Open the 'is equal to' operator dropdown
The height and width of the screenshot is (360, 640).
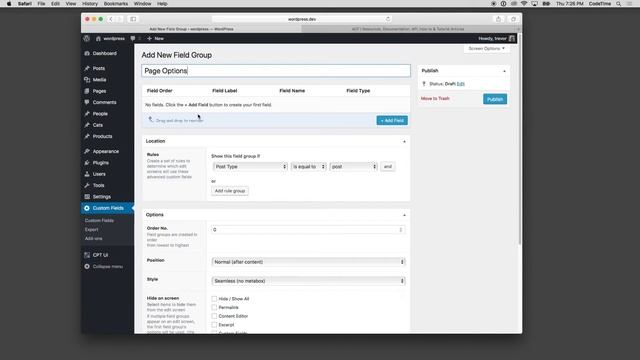309,167
